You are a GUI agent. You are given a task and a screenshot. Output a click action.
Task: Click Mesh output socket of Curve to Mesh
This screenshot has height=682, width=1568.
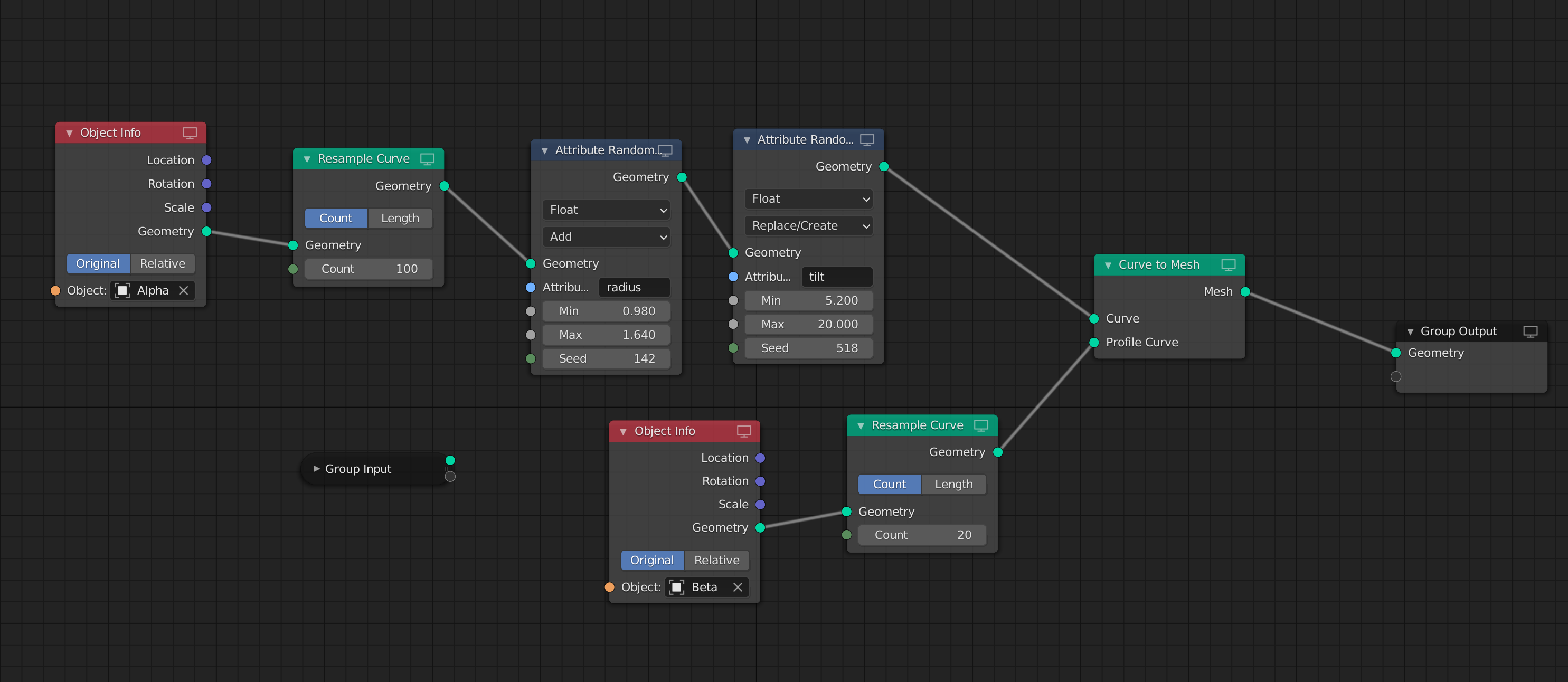coord(1245,292)
